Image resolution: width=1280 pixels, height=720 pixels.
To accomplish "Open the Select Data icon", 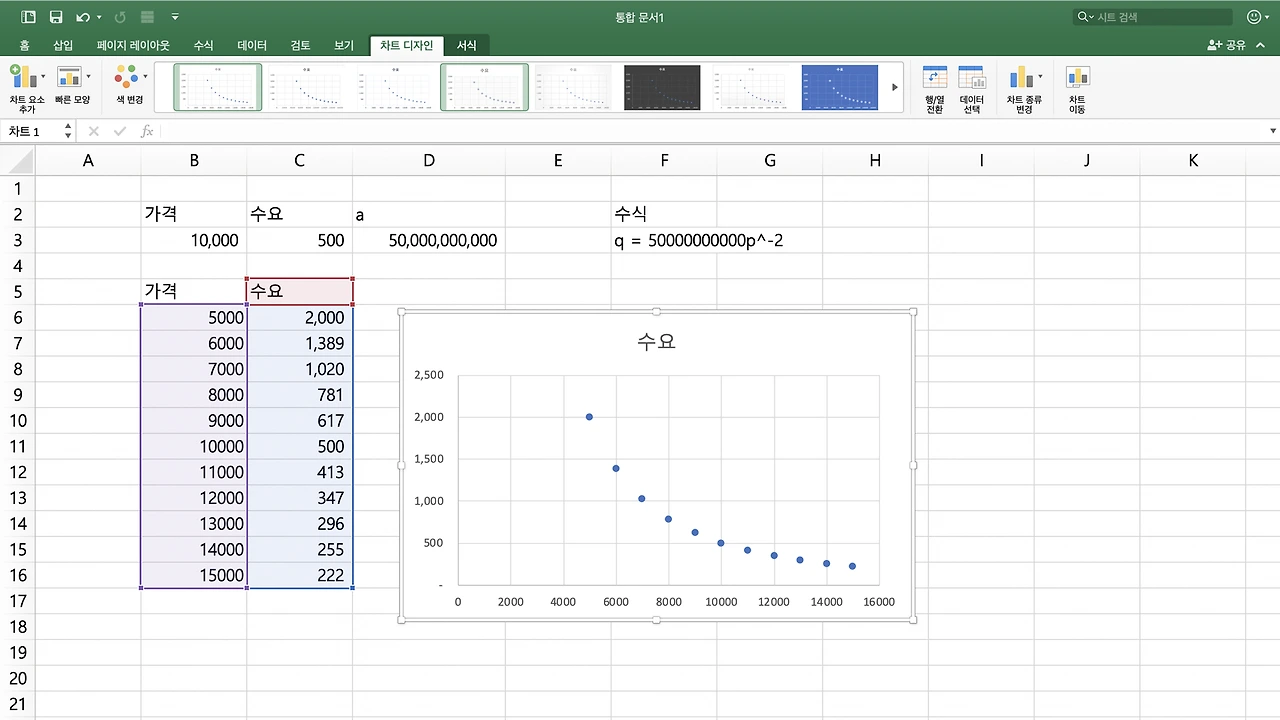I will (x=971, y=78).
